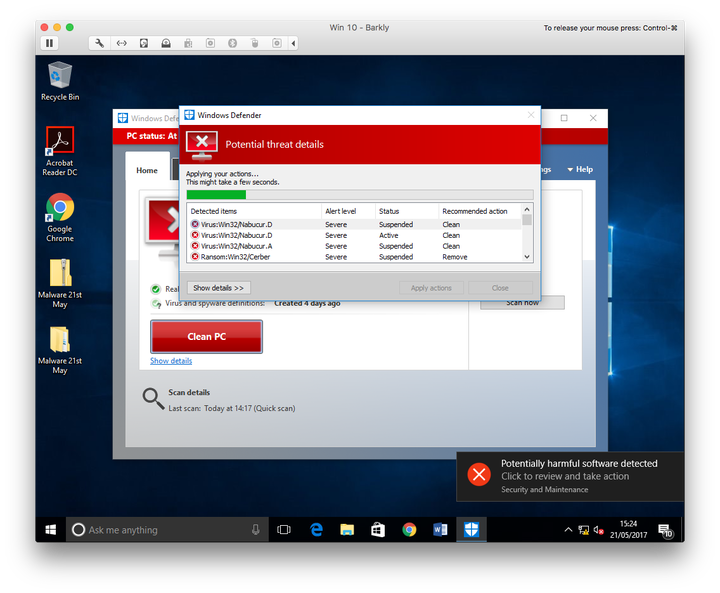Click Alert level column header
The image size is (720, 593).
click(x=348, y=211)
